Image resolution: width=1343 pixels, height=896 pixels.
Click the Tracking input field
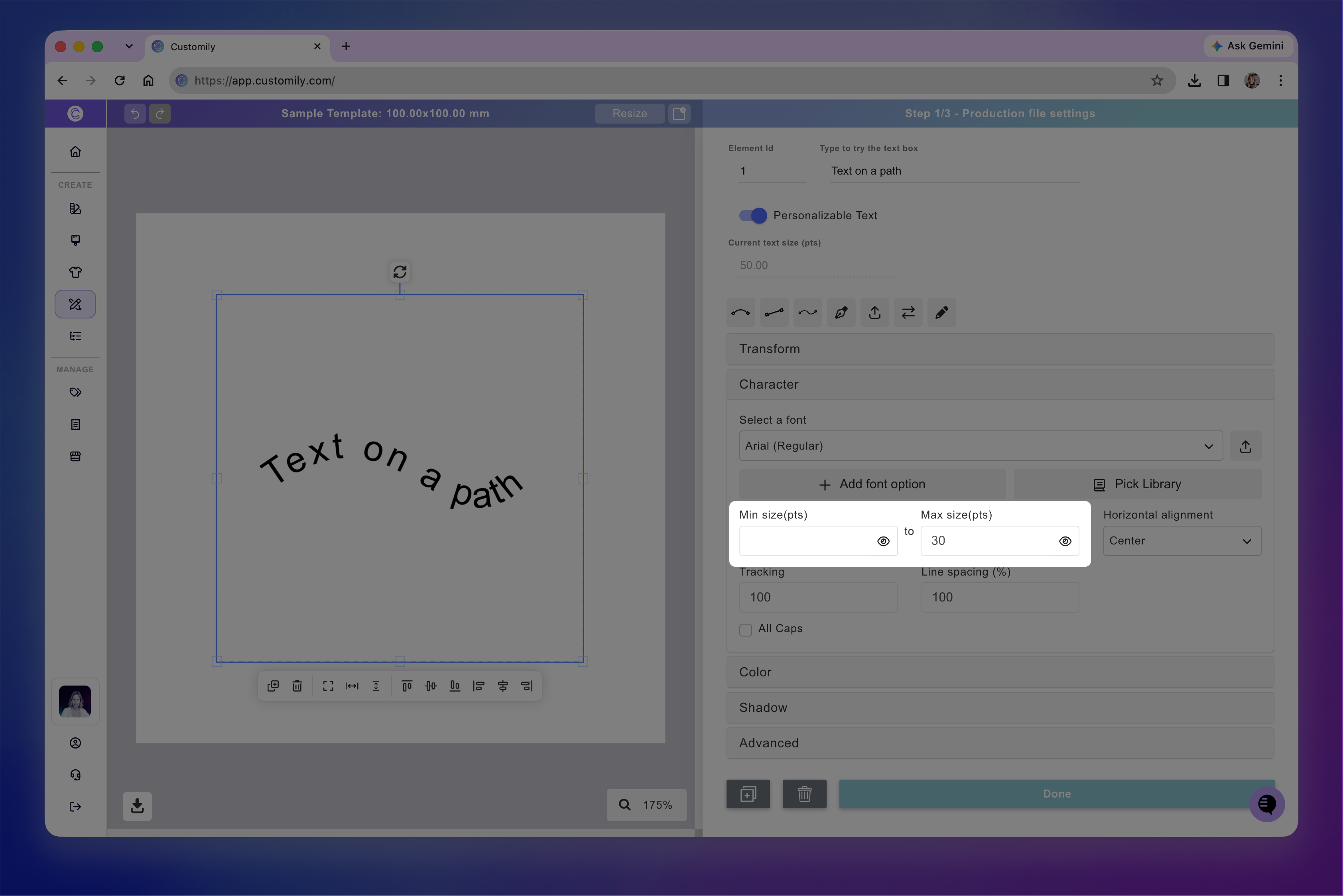tap(818, 597)
